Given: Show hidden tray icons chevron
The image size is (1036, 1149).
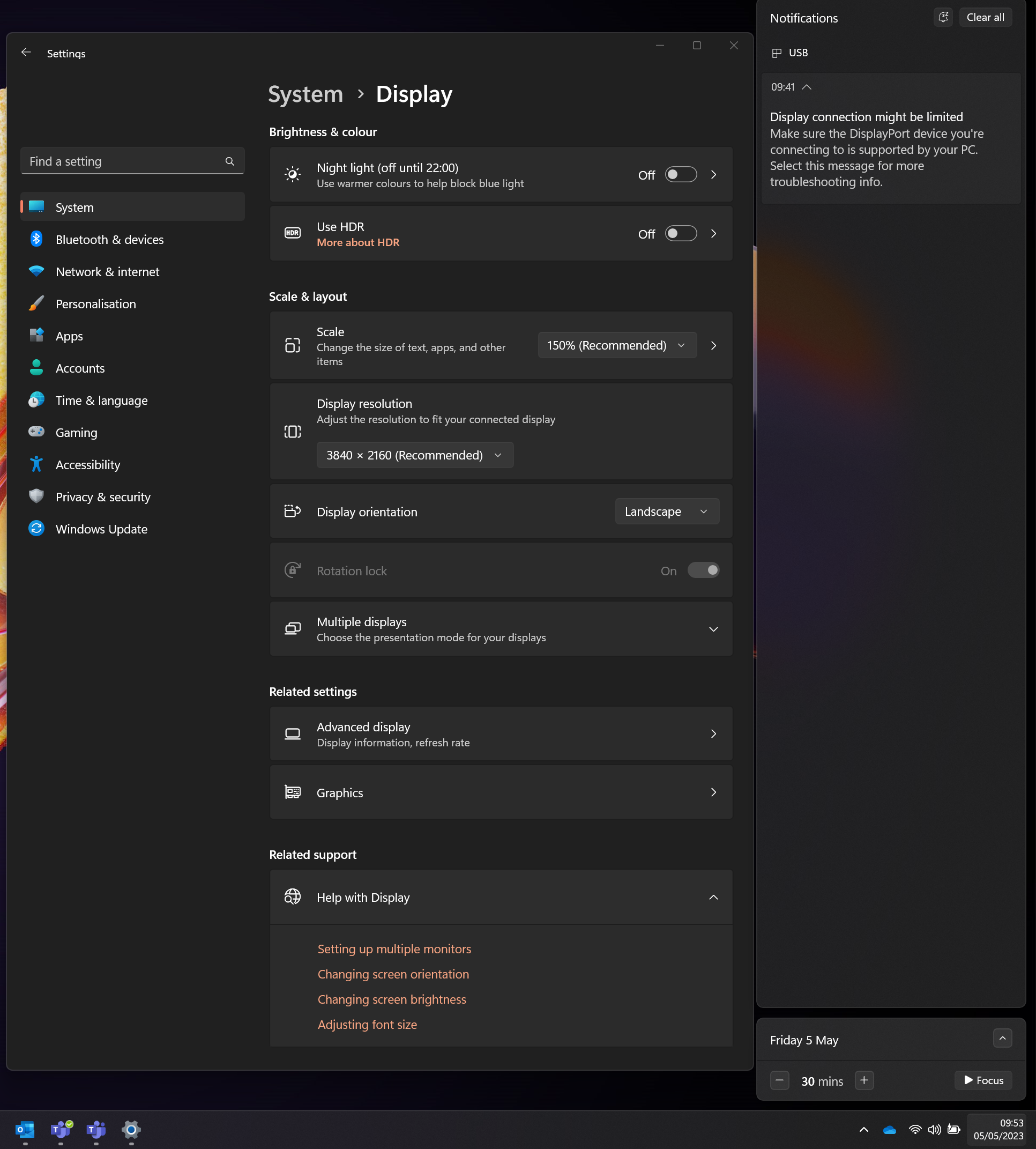Looking at the screenshot, I should click(863, 1130).
